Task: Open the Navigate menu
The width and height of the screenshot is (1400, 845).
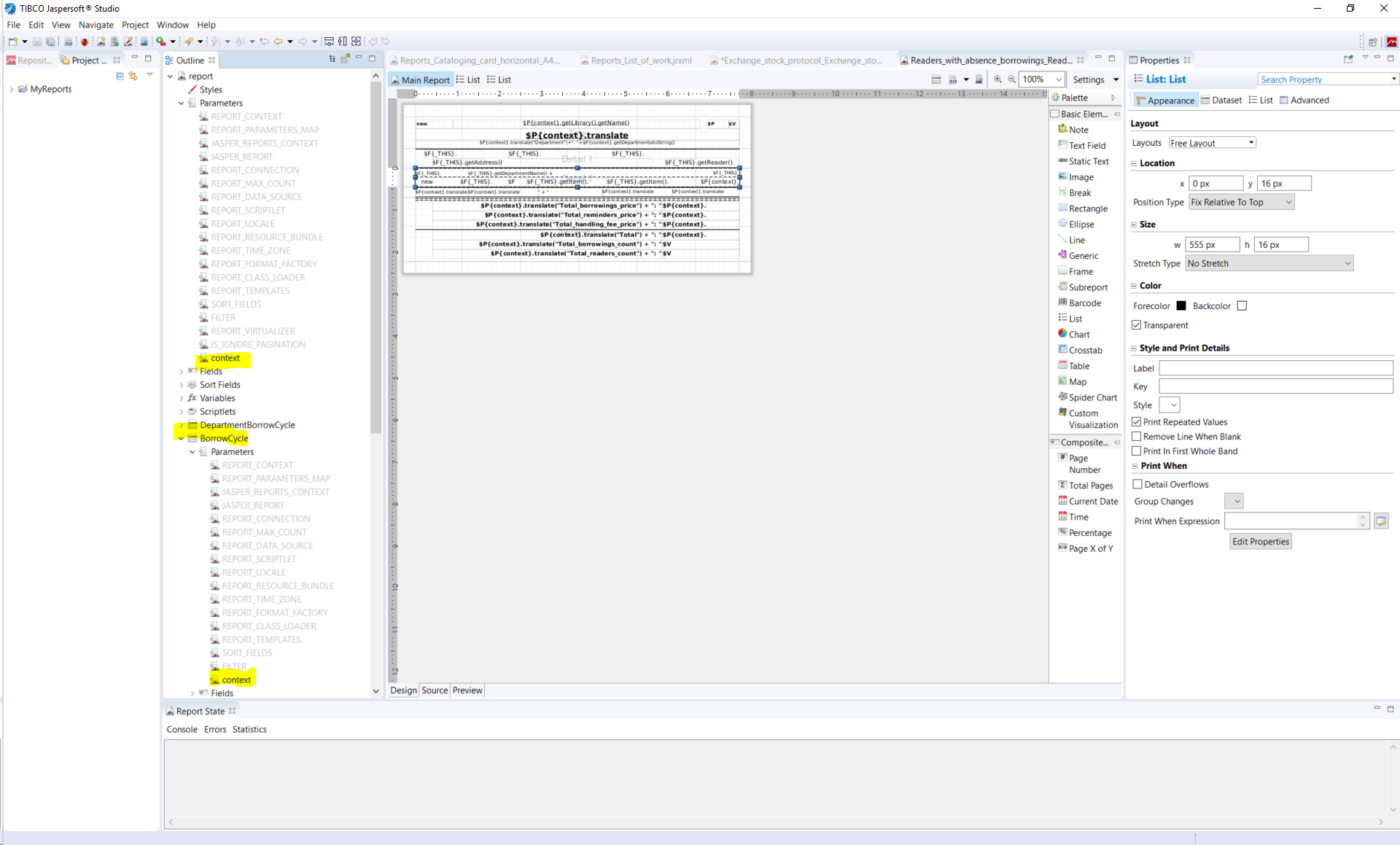Action: point(96,25)
